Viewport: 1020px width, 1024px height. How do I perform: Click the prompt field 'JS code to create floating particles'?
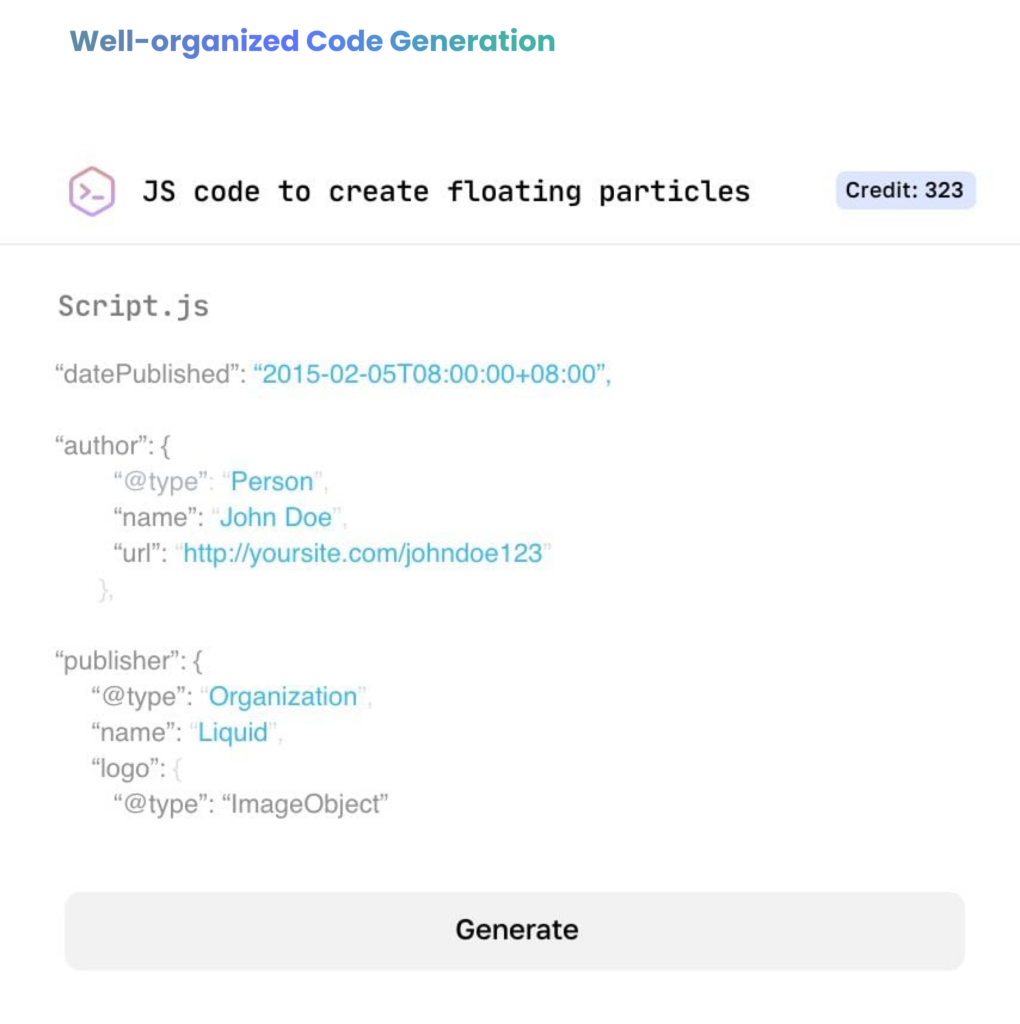pyautogui.click(x=446, y=191)
